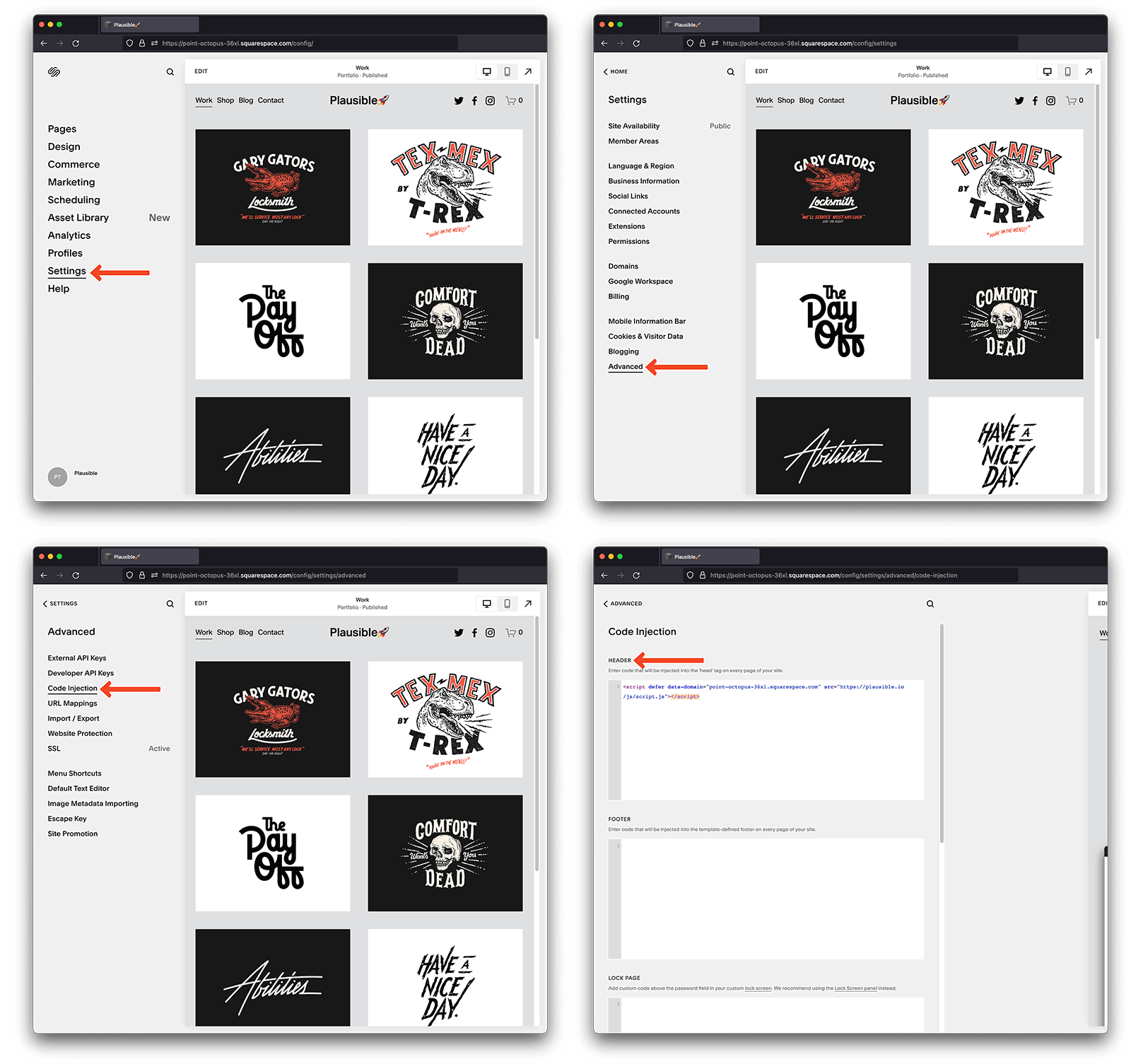Click into the LOCK PAGE code field

[766, 1015]
